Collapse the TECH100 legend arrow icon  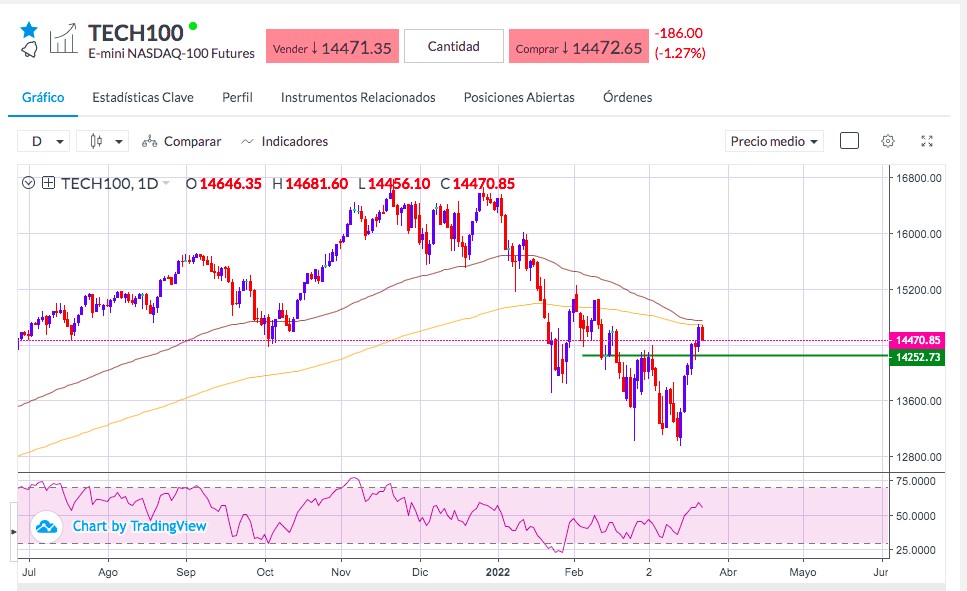(x=28, y=183)
